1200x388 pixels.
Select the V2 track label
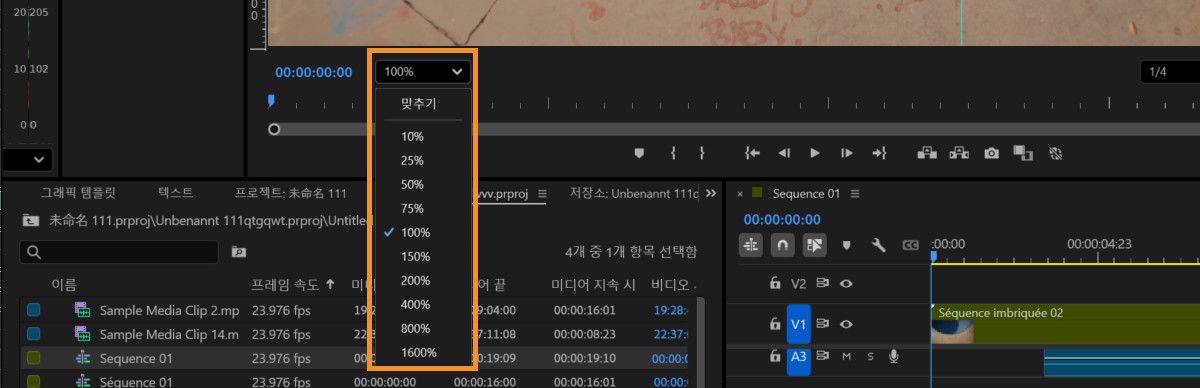click(x=798, y=283)
